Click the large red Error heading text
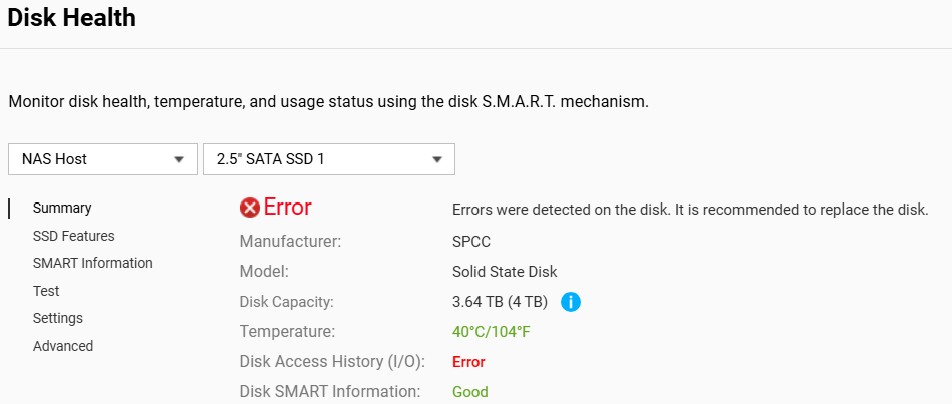Image resolution: width=952 pixels, height=404 pixels. click(288, 208)
